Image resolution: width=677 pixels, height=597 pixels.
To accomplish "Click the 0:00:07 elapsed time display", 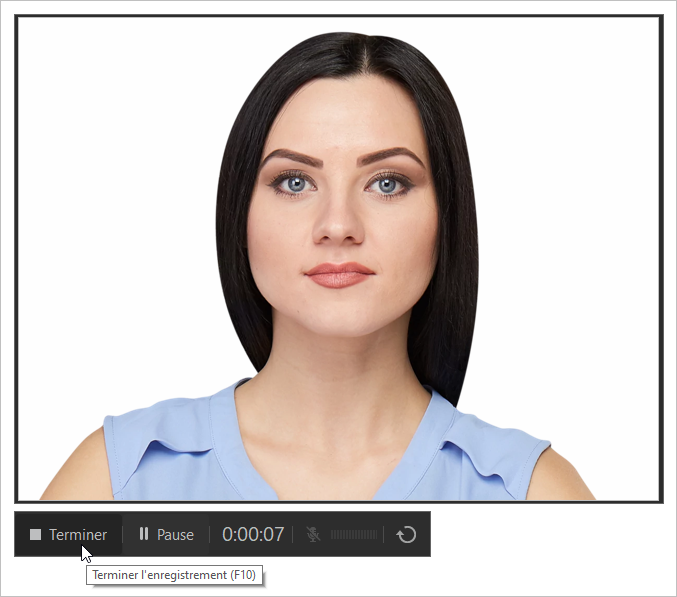I will [x=253, y=535].
